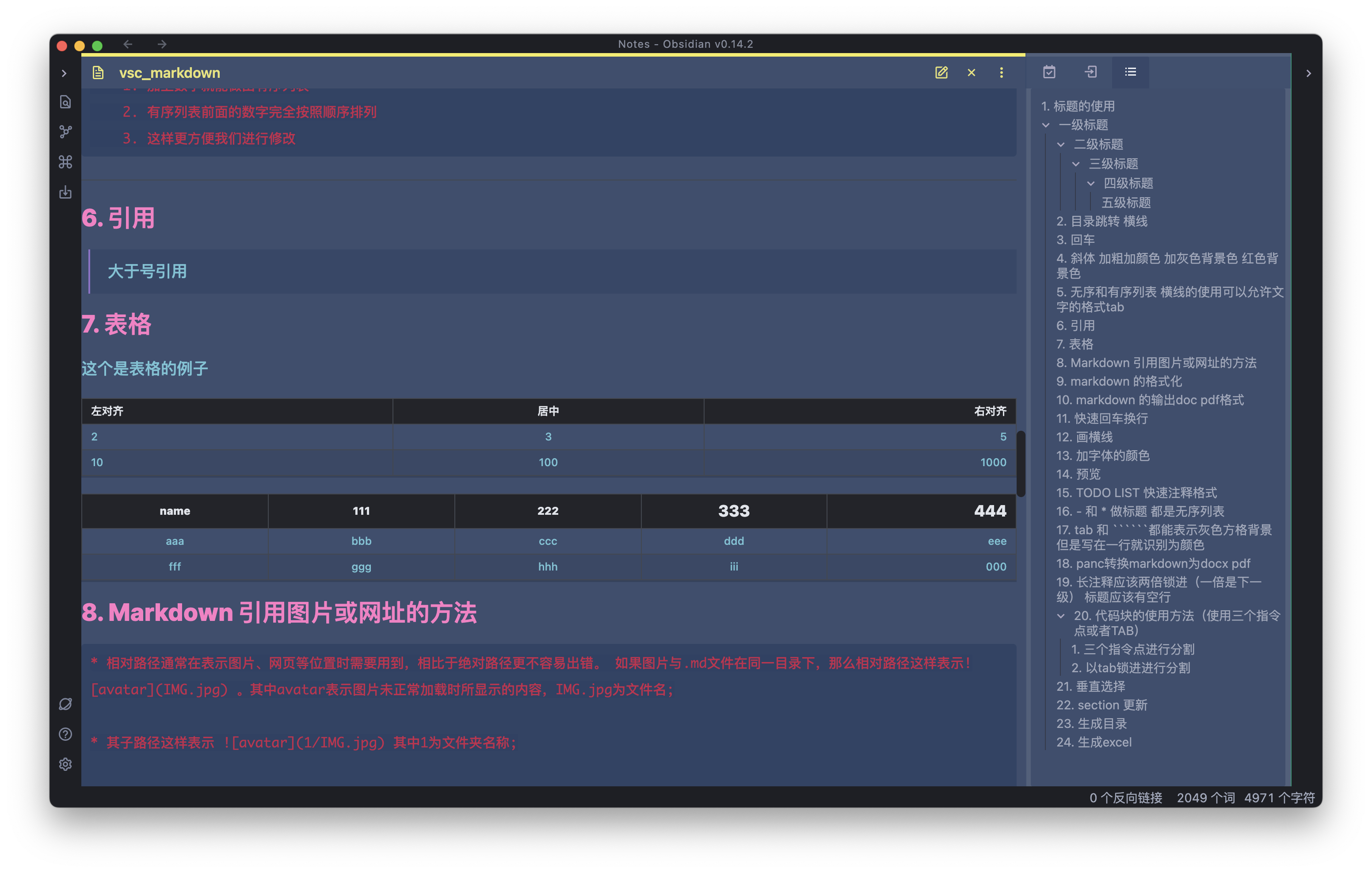Switch to the calendar tab in right panel

(x=1049, y=72)
